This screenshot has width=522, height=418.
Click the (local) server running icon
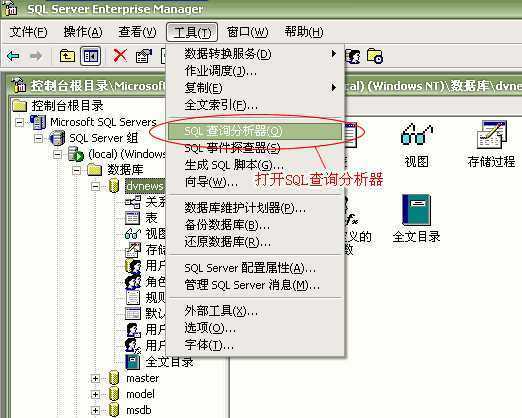(76, 154)
